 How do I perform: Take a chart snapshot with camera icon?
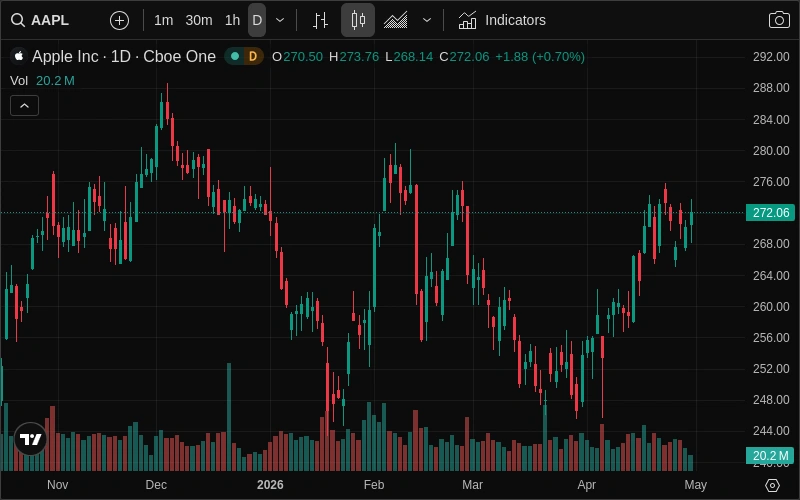[x=779, y=20]
